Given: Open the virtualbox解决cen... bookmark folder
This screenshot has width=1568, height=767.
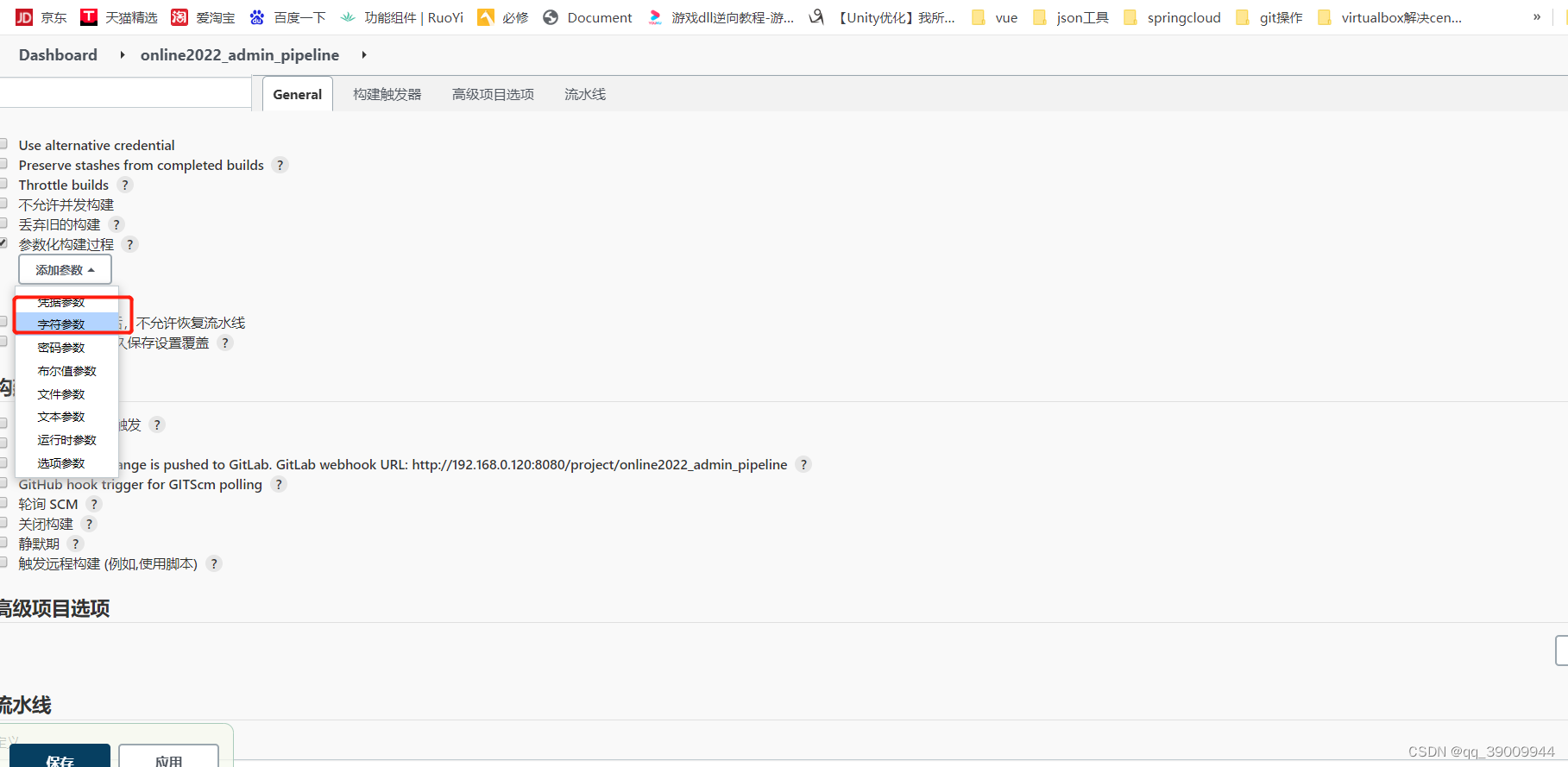Looking at the screenshot, I should pyautogui.click(x=1389, y=17).
